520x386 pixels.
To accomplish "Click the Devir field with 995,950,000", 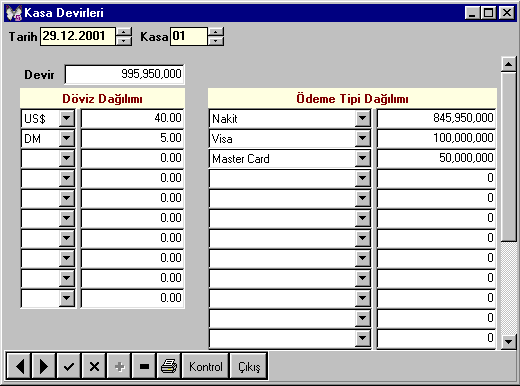I will tap(124, 74).
